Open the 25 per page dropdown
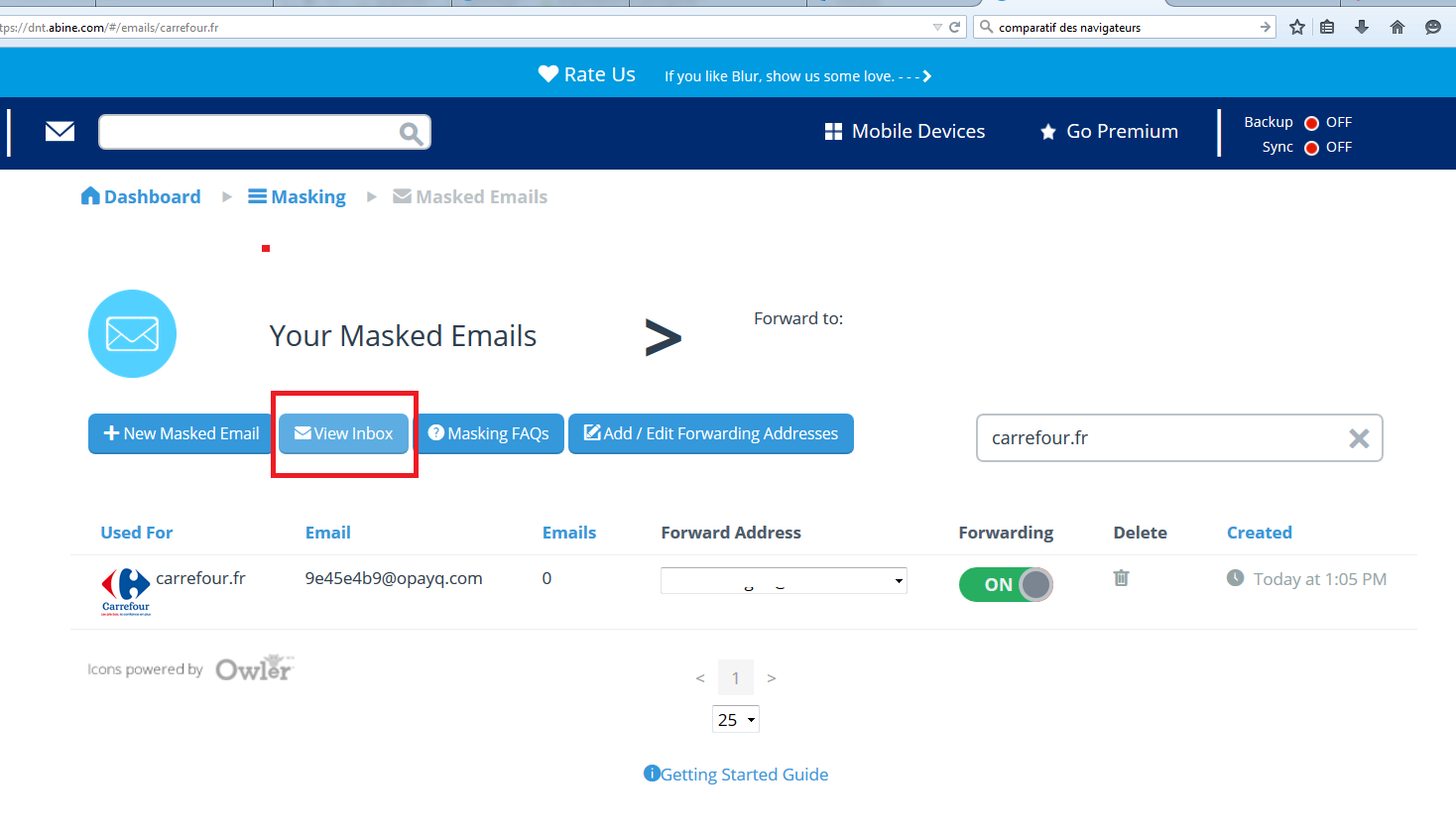The height and width of the screenshot is (837, 1456). (736, 719)
